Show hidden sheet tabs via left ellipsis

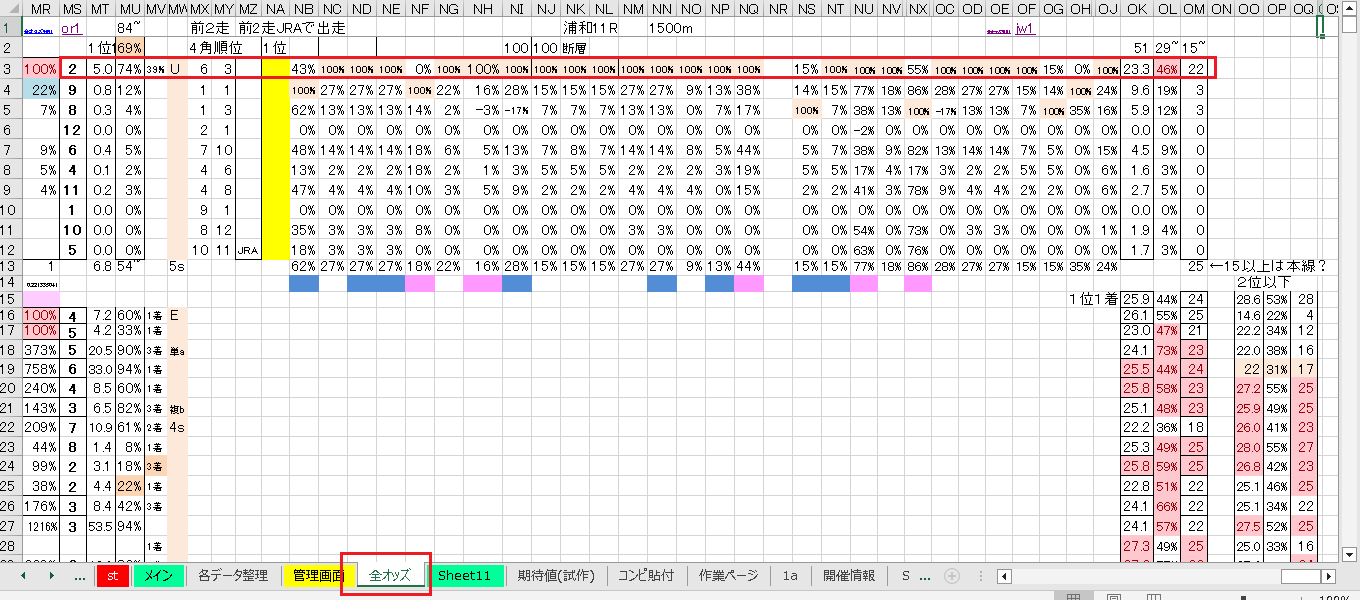pyautogui.click(x=79, y=576)
